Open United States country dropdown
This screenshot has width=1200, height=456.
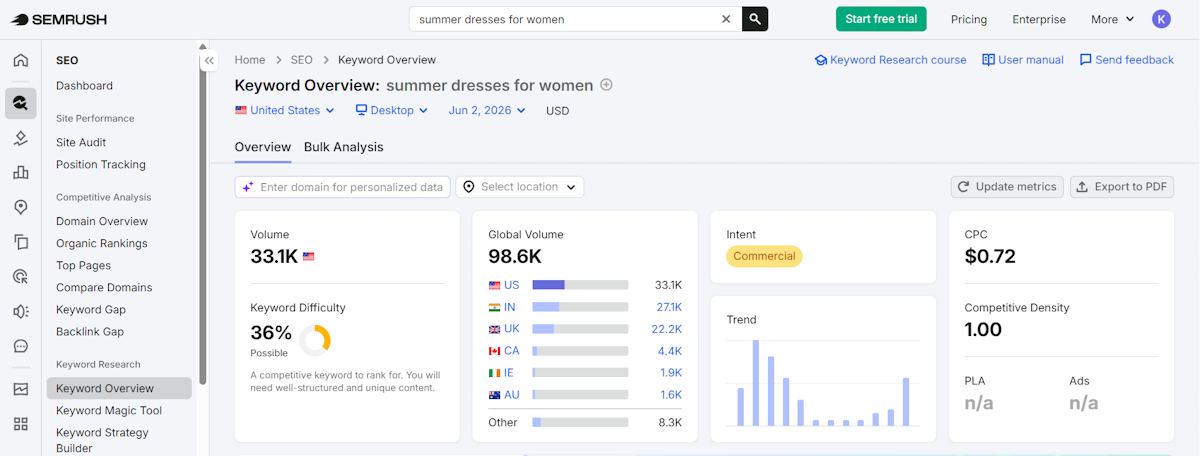pos(285,110)
